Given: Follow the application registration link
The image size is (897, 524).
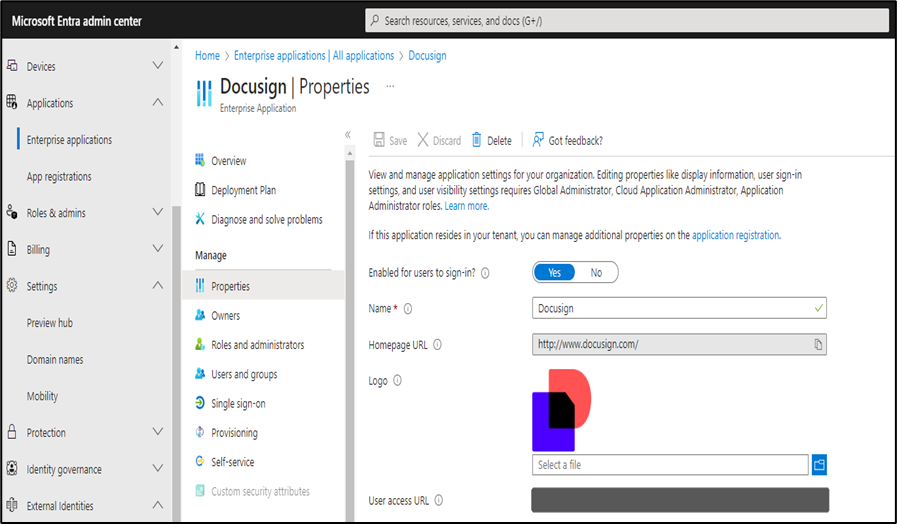Looking at the screenshot, I should (735, 236).
